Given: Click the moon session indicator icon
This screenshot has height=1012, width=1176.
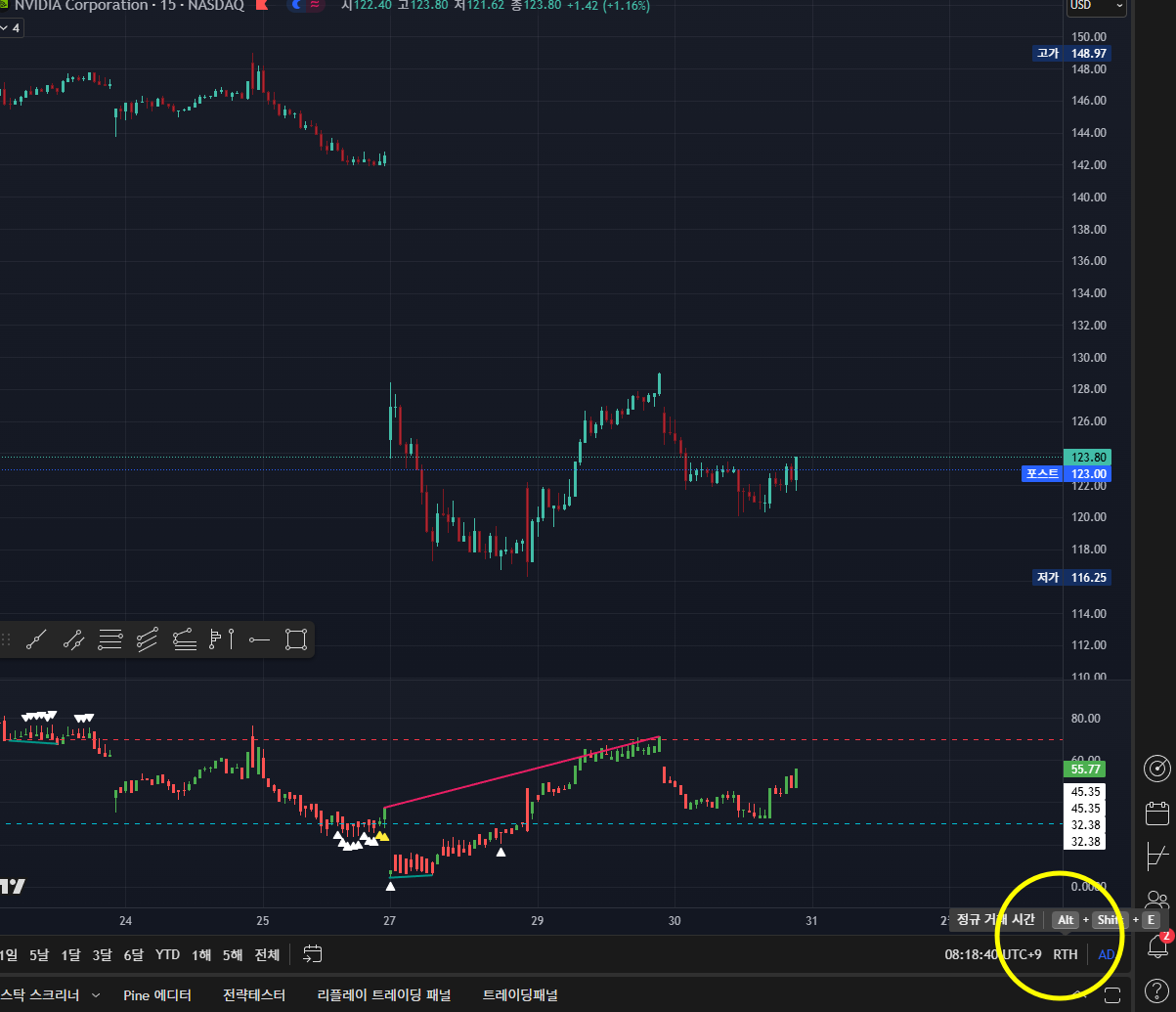Looking at the screenshot, I should tap(295, 5).
